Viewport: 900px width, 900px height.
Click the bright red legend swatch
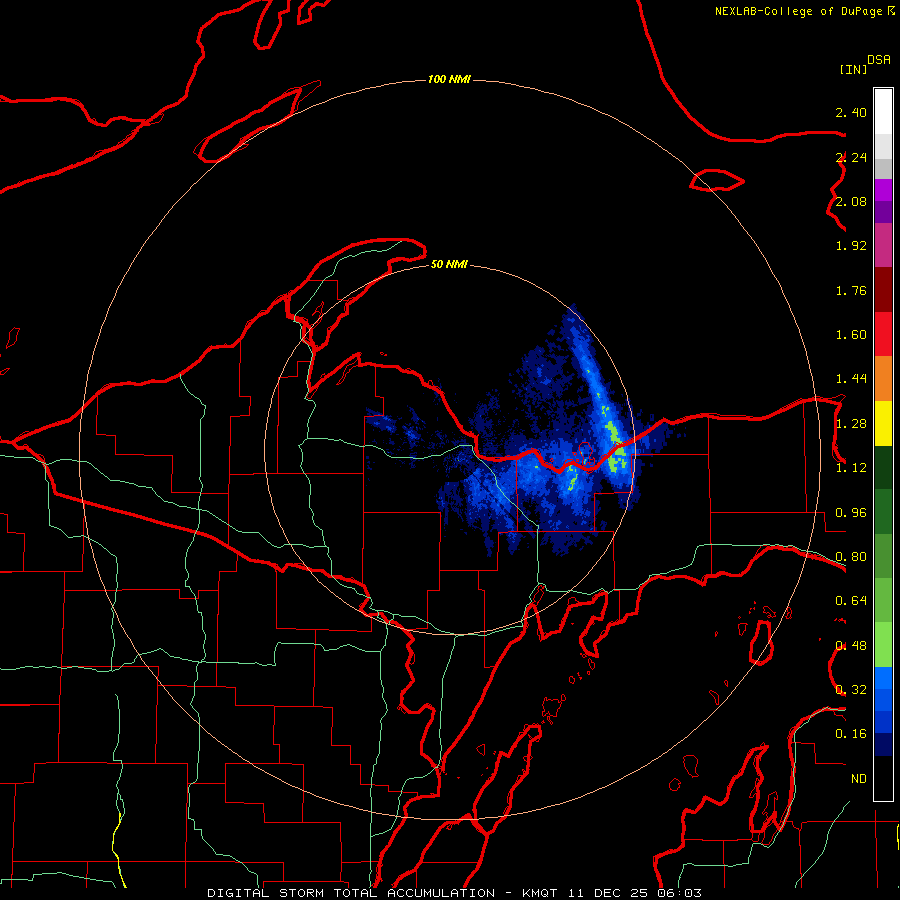click(x=883, y=334)
